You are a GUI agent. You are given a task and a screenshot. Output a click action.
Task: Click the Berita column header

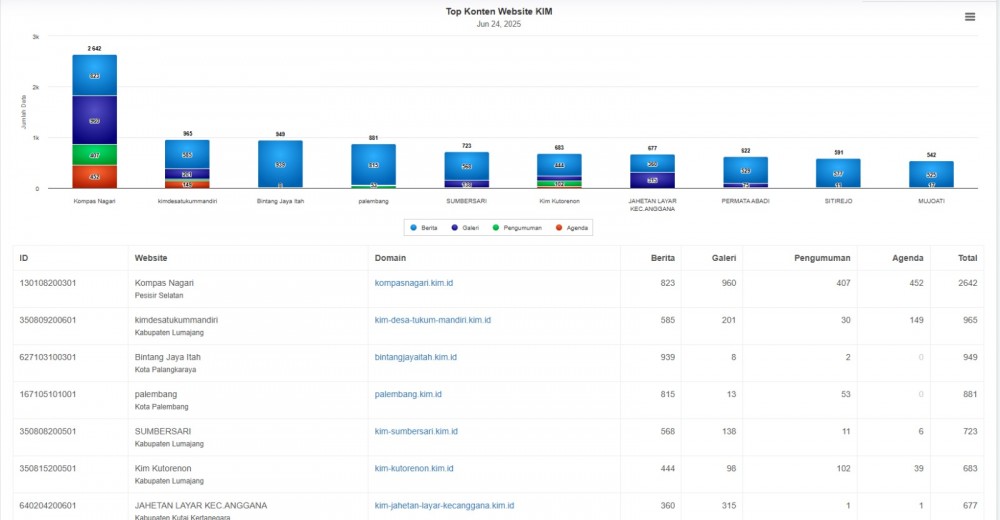click(x=663, y=258)
